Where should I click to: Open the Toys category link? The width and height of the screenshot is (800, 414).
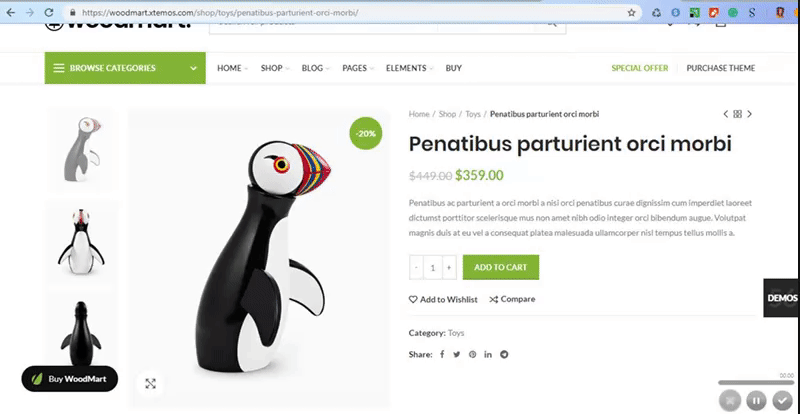(x=456, y=333)
